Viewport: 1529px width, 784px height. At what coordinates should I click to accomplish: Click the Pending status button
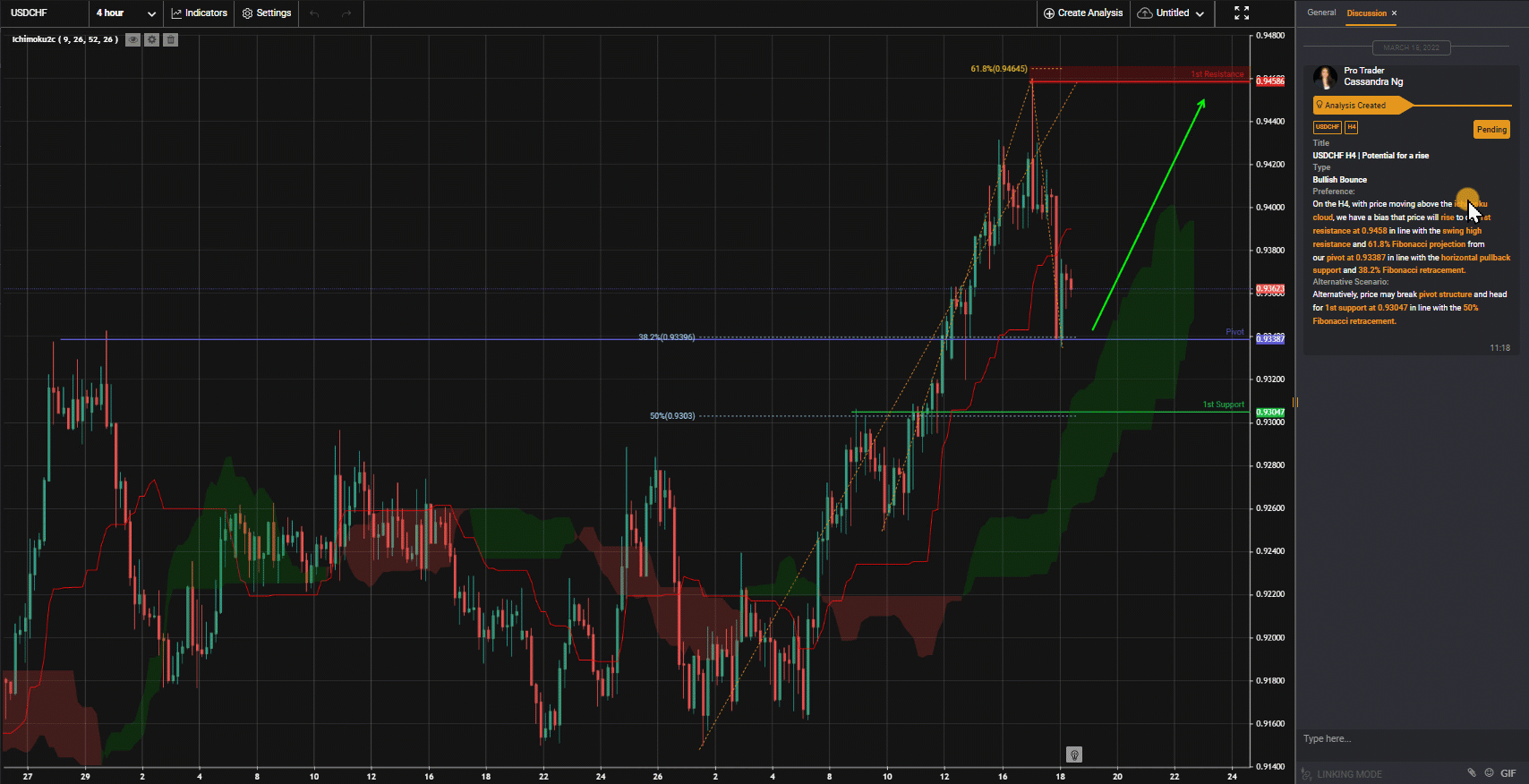pos(1491,130)
